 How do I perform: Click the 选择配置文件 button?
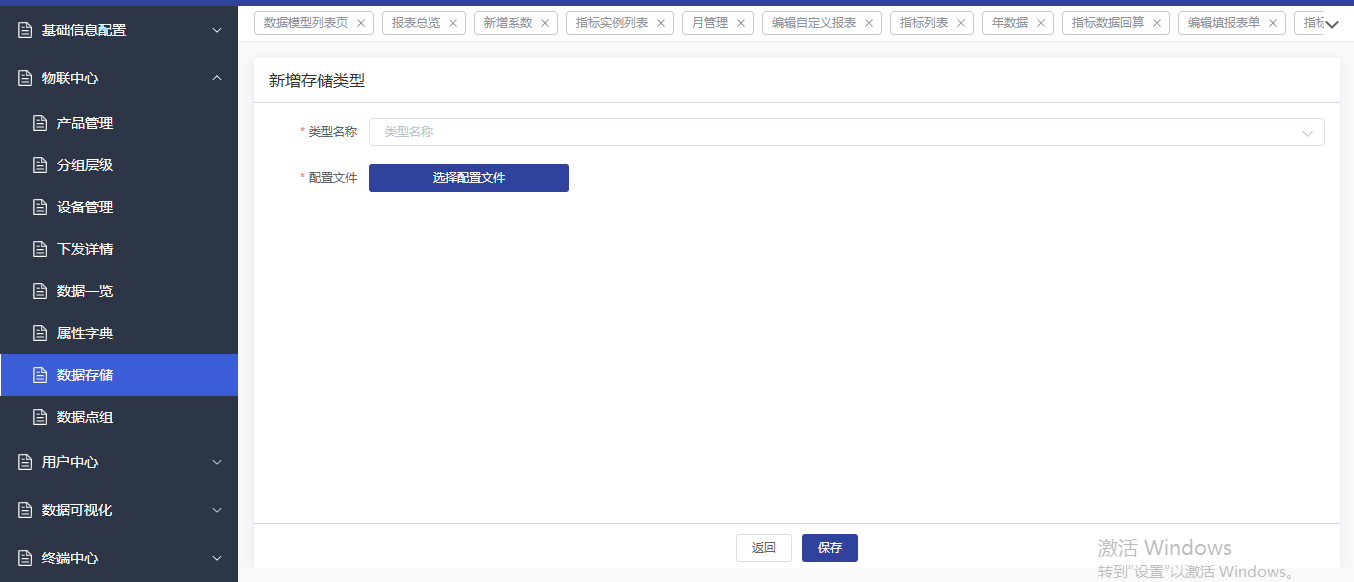click(468, 178)
